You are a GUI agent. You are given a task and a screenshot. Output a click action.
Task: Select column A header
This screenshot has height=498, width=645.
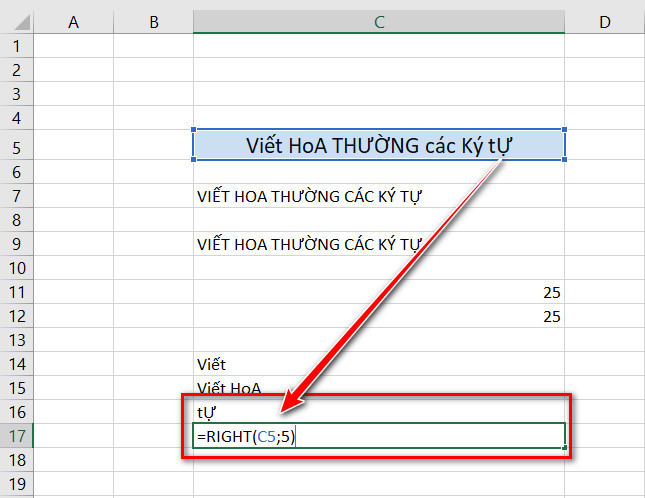(x=73, y=22)
